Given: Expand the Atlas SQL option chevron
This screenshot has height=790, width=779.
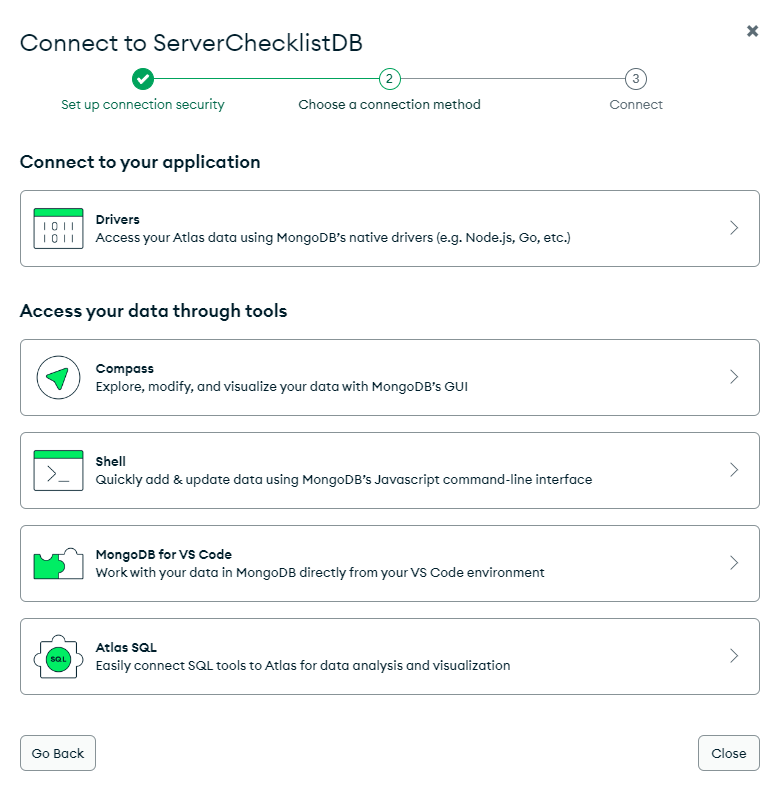Looking at the screenshot, I should (734, 655).
